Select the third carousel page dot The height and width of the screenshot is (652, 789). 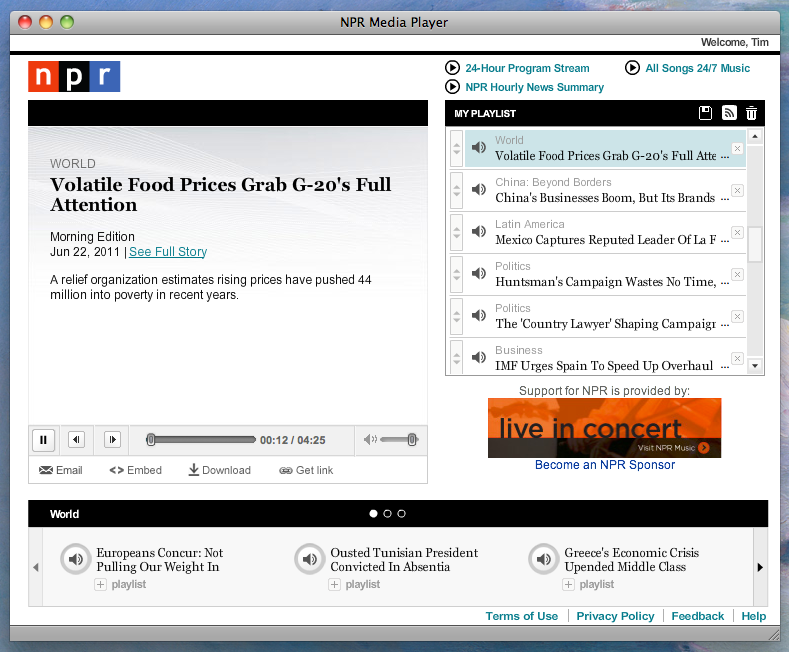[x=402, y=514]
